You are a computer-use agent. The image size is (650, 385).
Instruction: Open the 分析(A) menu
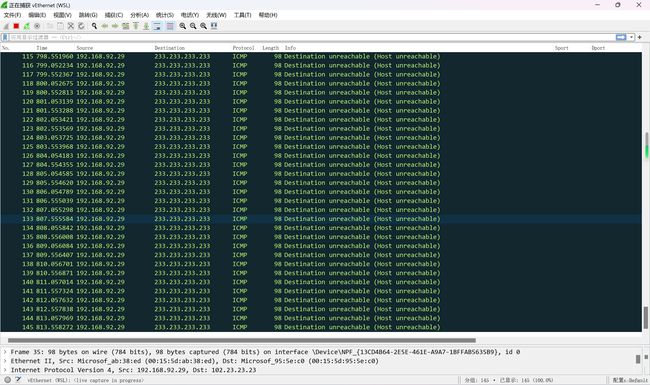tap(139, 15)
